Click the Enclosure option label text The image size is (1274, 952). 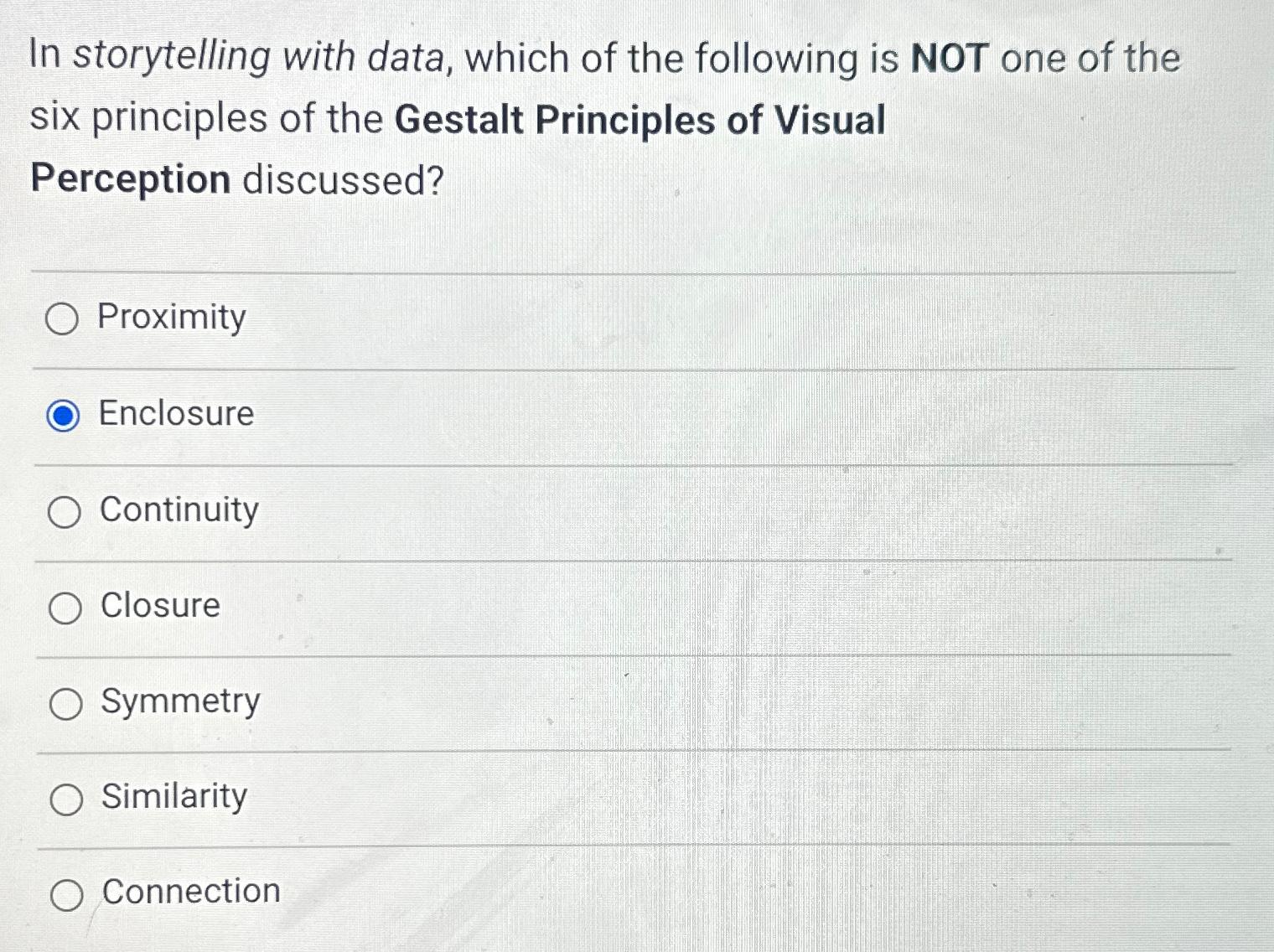173,414
